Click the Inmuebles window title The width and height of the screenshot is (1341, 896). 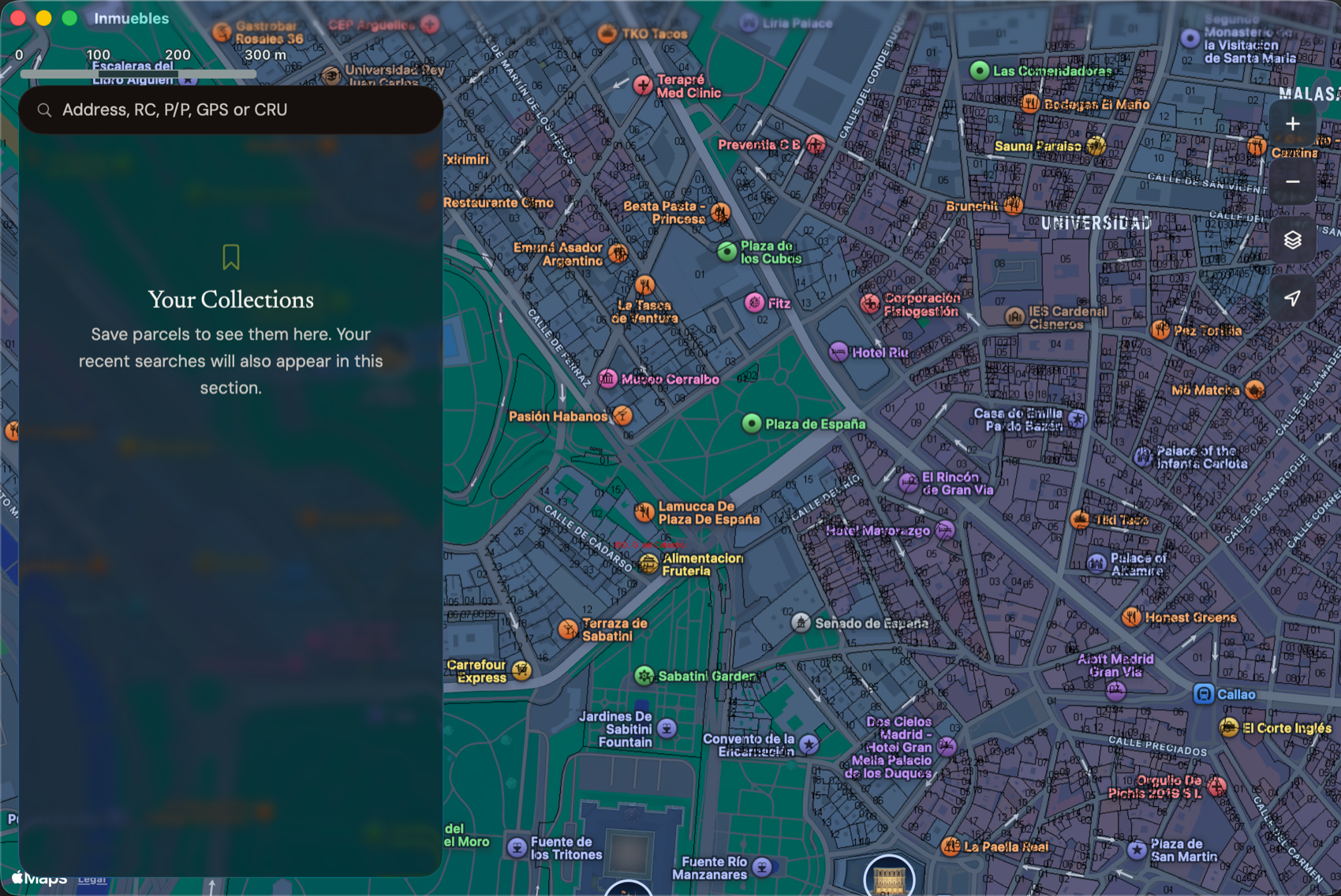click(132, 18)
